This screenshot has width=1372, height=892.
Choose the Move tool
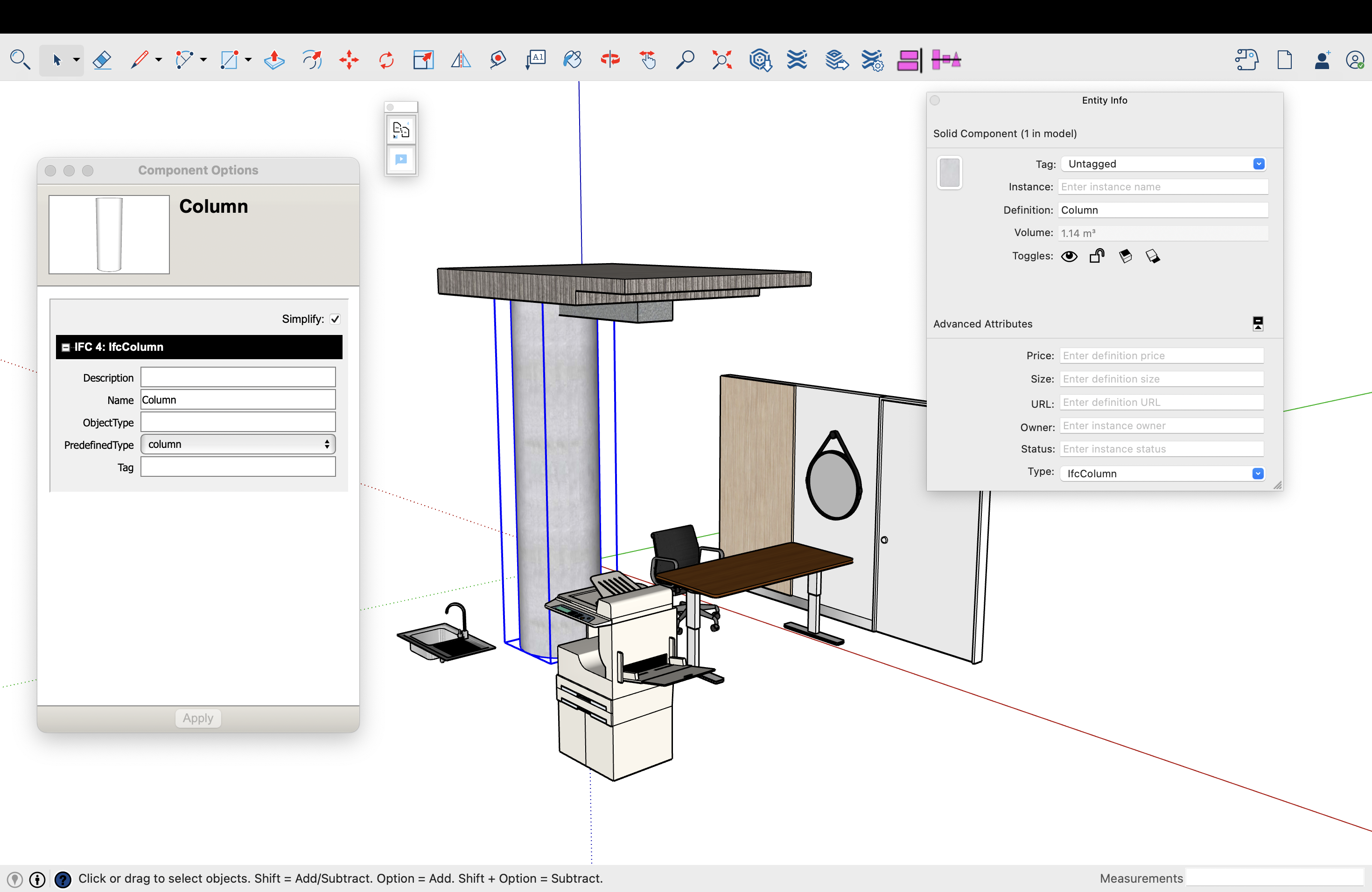[349, 60]
